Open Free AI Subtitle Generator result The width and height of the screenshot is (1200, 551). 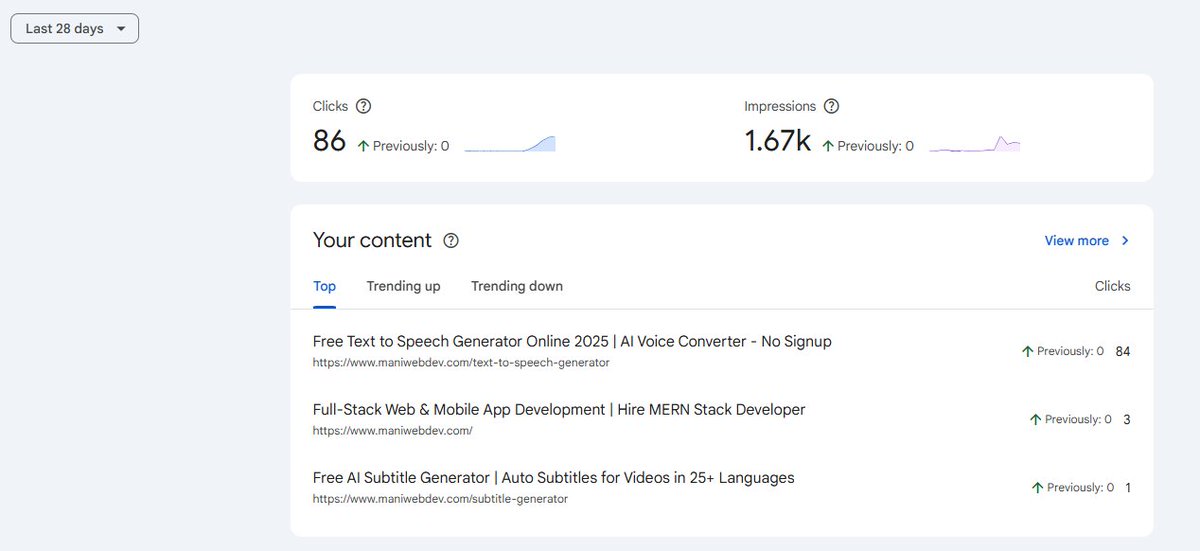554,477
